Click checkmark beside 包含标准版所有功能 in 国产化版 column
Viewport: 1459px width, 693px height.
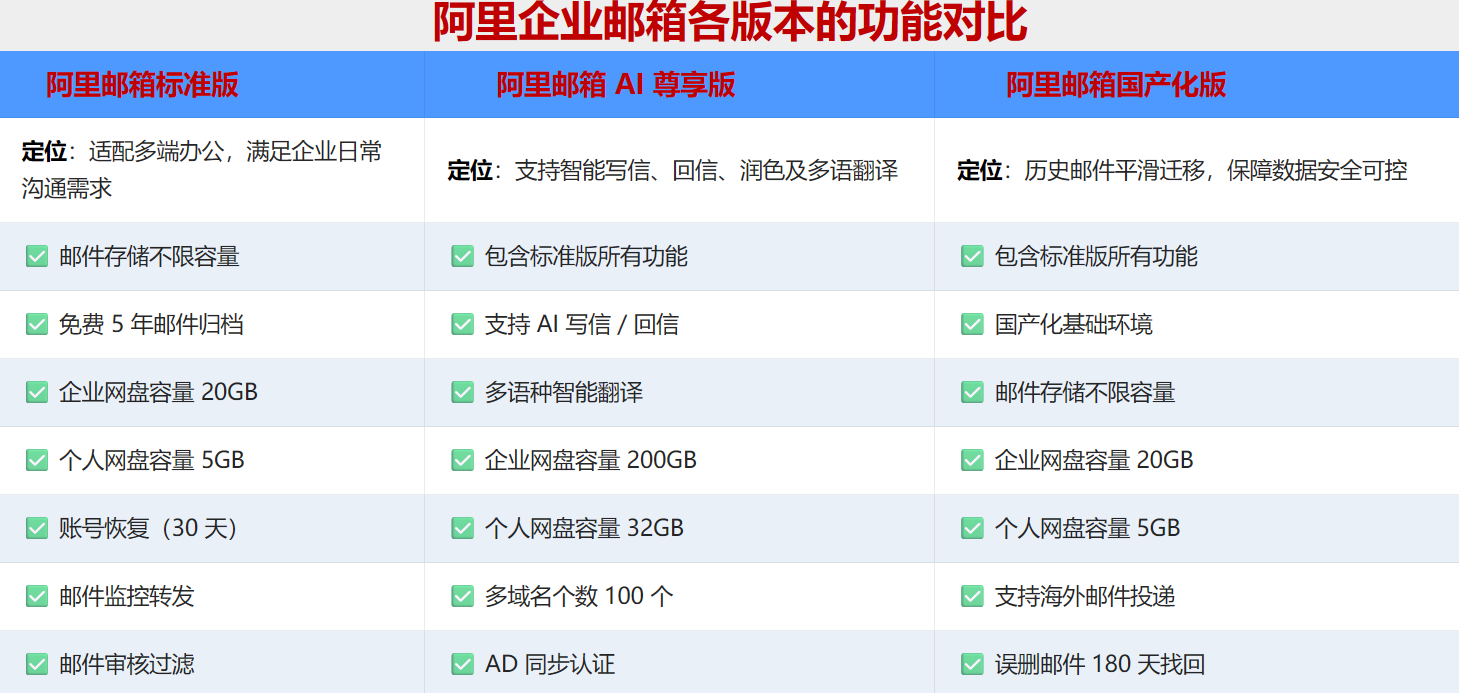[972, 256]
